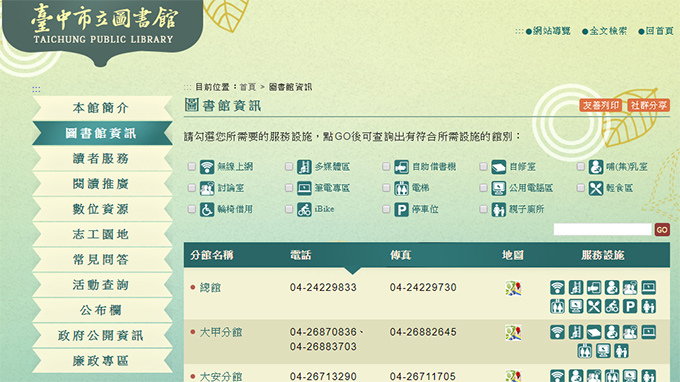Click nursing room icon in 大甲分館 row
The image size is (680, 382).
tap(612, 333)
